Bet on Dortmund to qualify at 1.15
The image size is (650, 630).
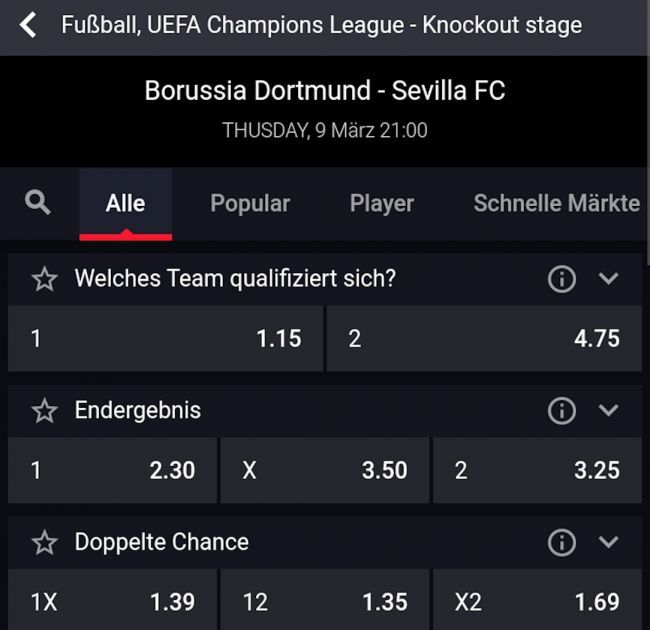point(165,339)
